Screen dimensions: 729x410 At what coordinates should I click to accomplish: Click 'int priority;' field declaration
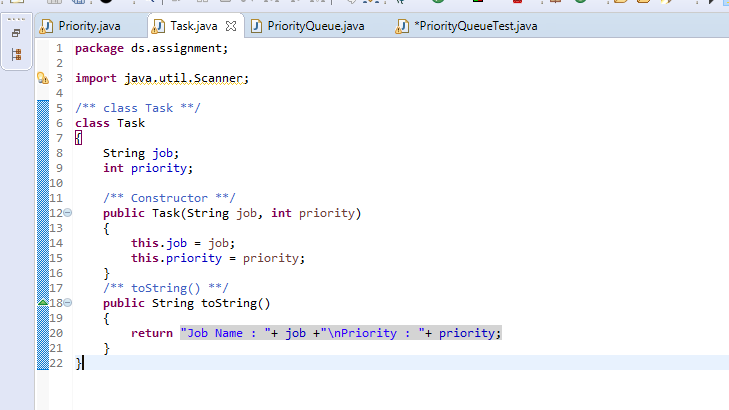[148, 168]
